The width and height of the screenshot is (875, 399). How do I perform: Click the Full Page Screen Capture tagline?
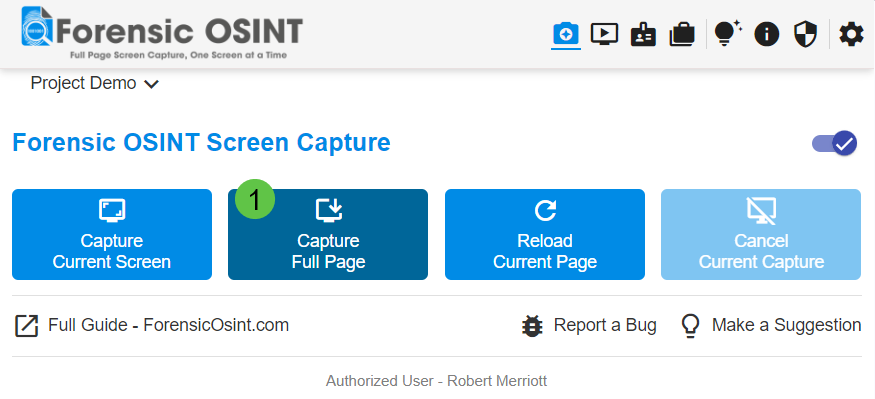pos(179,55)
